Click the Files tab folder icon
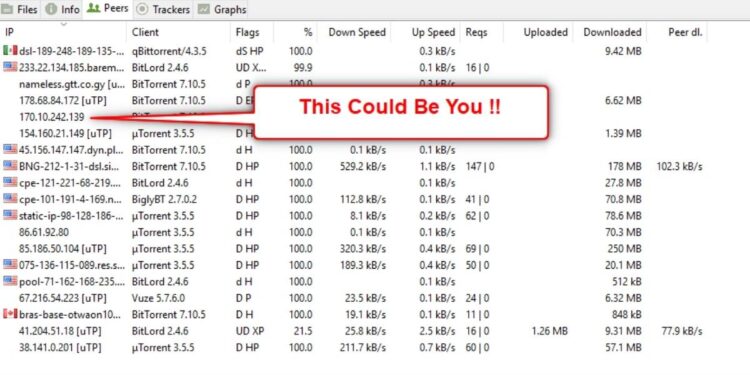Screen dimensions: 750x375 pyautogui.click(x=8, y=9)
